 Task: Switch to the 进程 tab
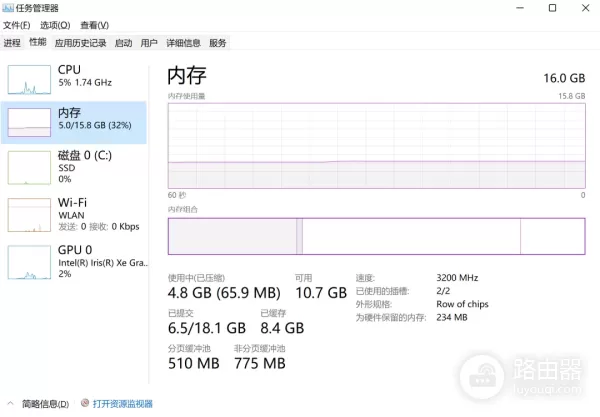pos(12,43)
